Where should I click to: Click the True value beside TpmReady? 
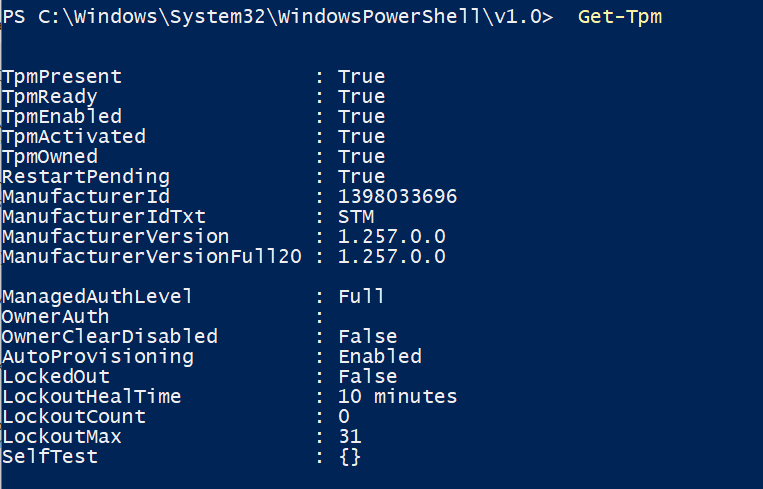(x=362, y=96)
